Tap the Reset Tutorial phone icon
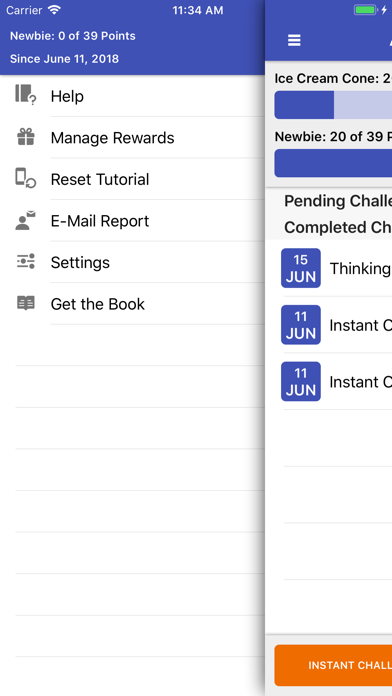This screenshot has width=392, height=696. pyautogui.click(x=26, y=178)
